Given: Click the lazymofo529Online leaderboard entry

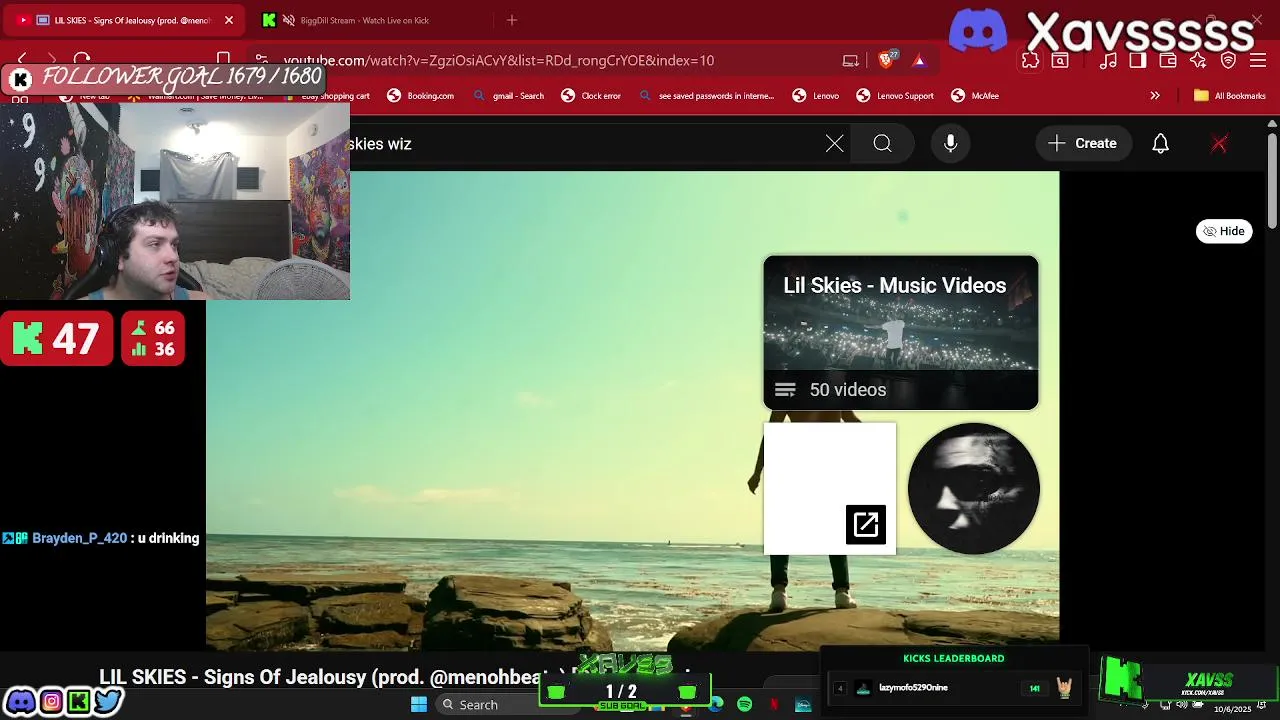Looking at the screenshot, I should [x=953, y=688].
